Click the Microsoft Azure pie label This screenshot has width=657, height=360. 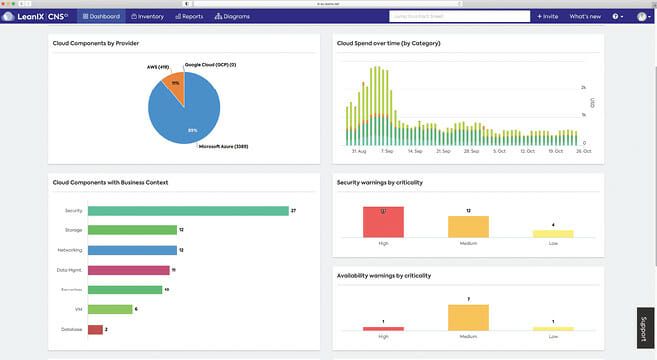point(223,147)
